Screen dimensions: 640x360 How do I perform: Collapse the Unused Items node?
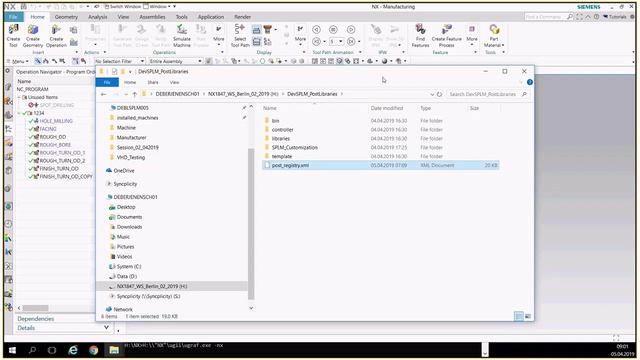19,97
